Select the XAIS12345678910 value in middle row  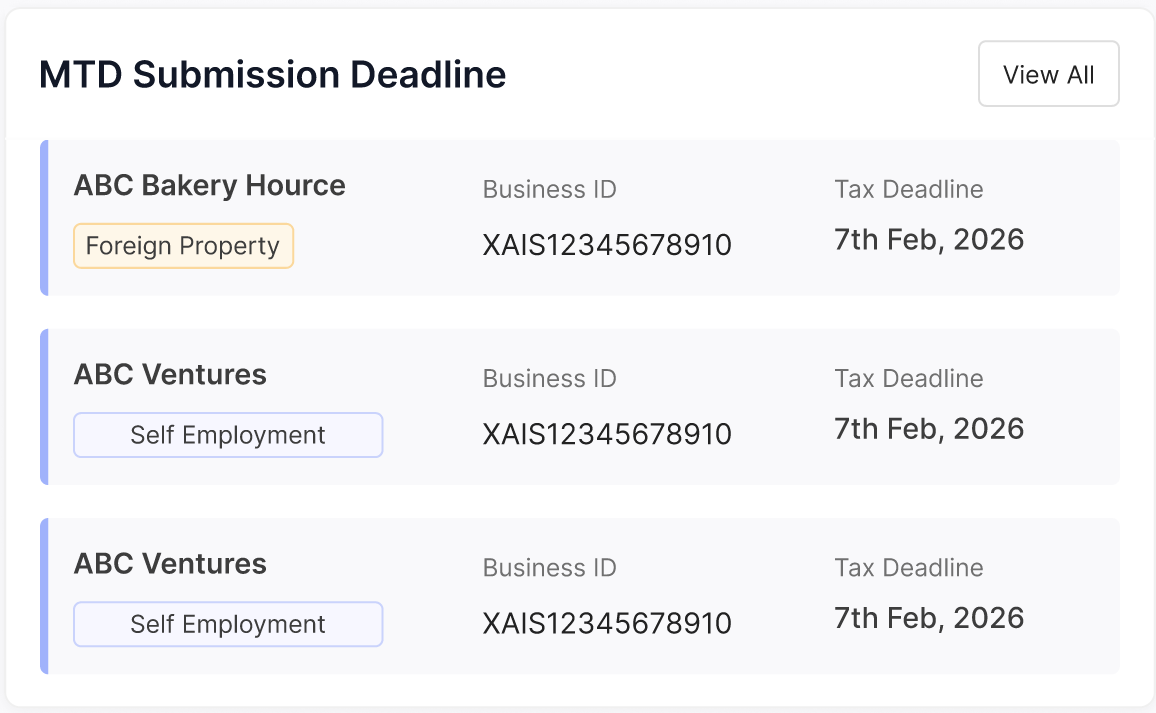point(606,434)
